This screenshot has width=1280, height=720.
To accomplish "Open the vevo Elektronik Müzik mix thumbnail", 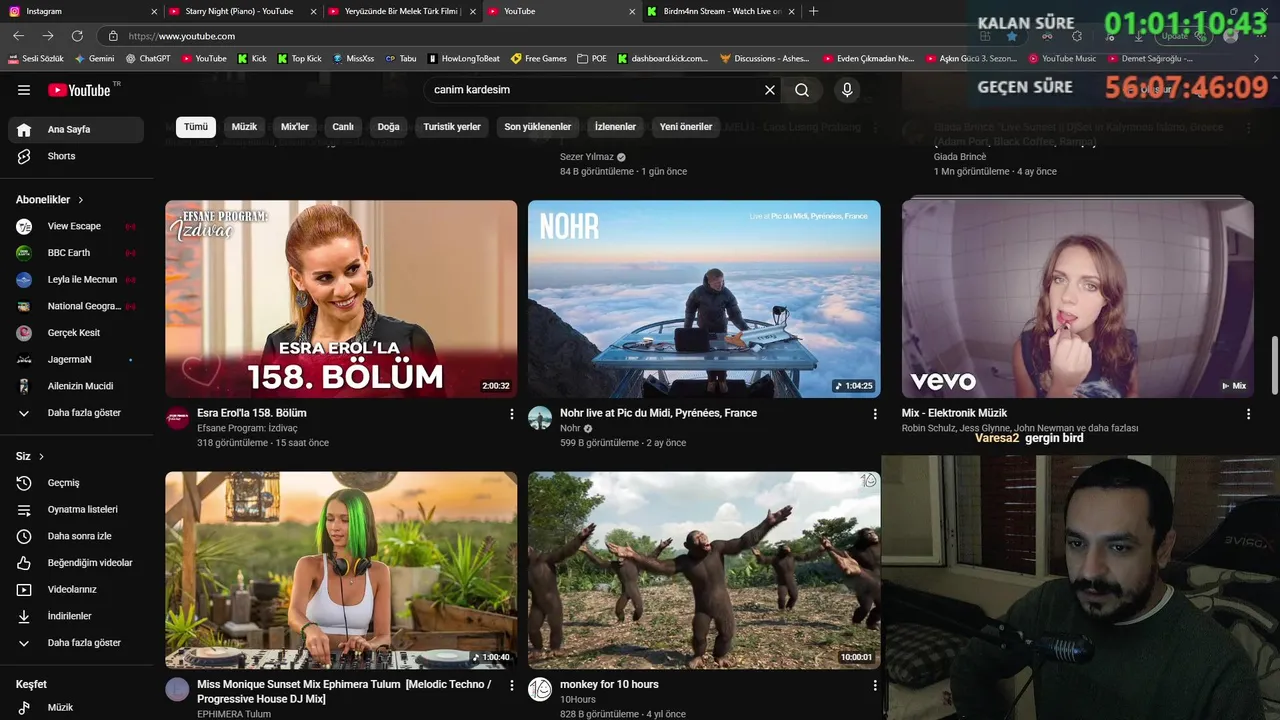I will click(1077, 299).
